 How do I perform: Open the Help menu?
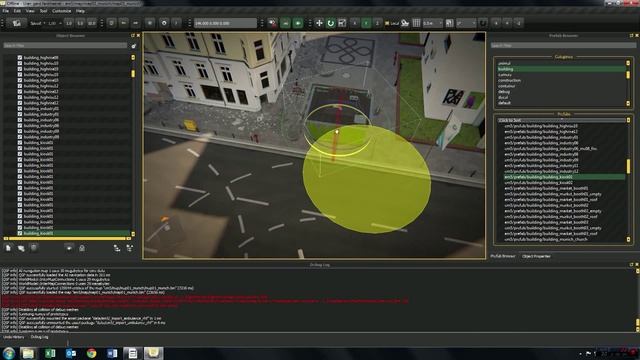coord(80,11)
